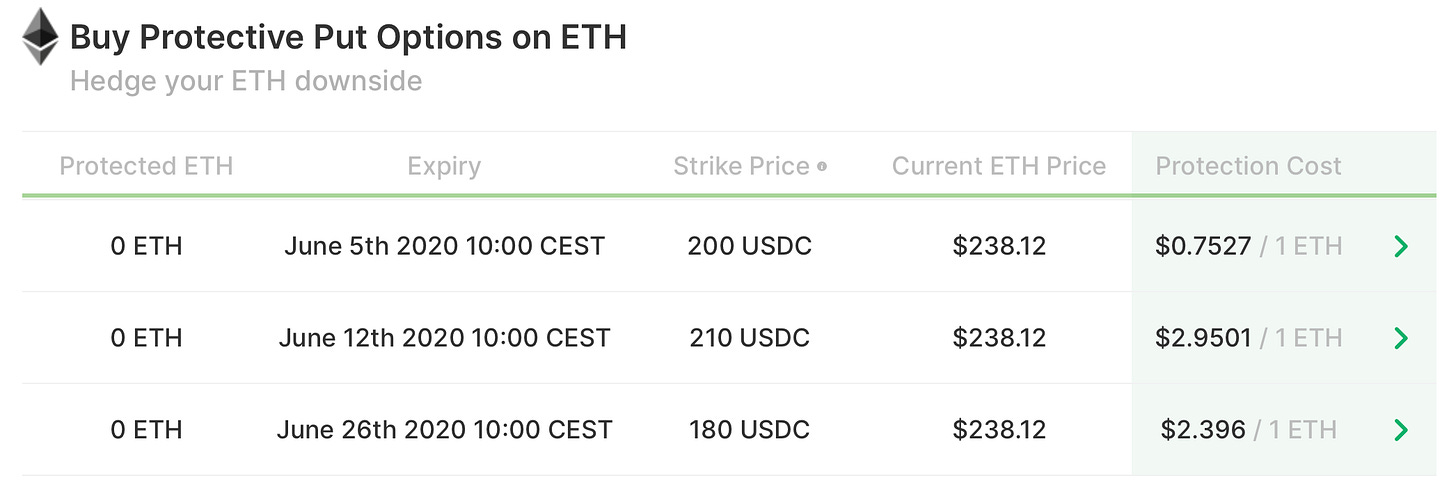Expand the June 12th option via green arrow
Viewport: 1456px width, 494px height.
coord(1401,338)
